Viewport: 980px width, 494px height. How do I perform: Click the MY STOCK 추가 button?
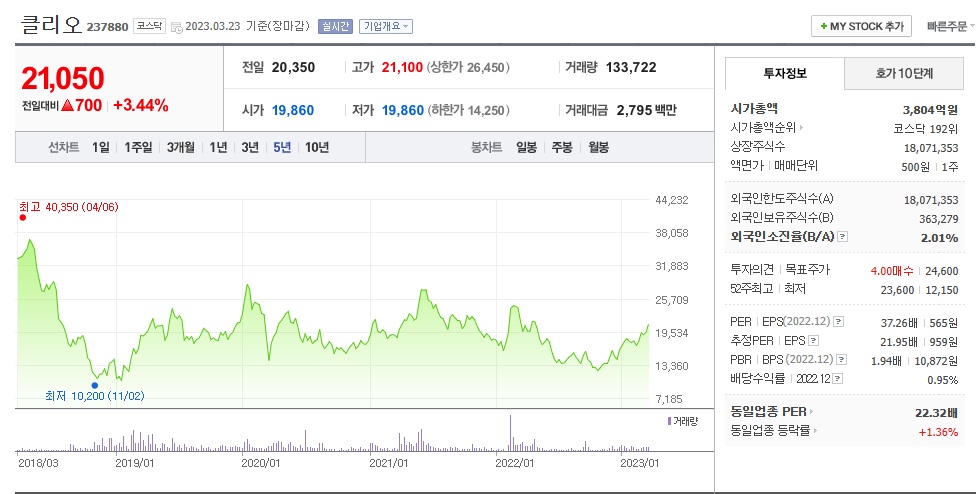click(x=861, y=26)
